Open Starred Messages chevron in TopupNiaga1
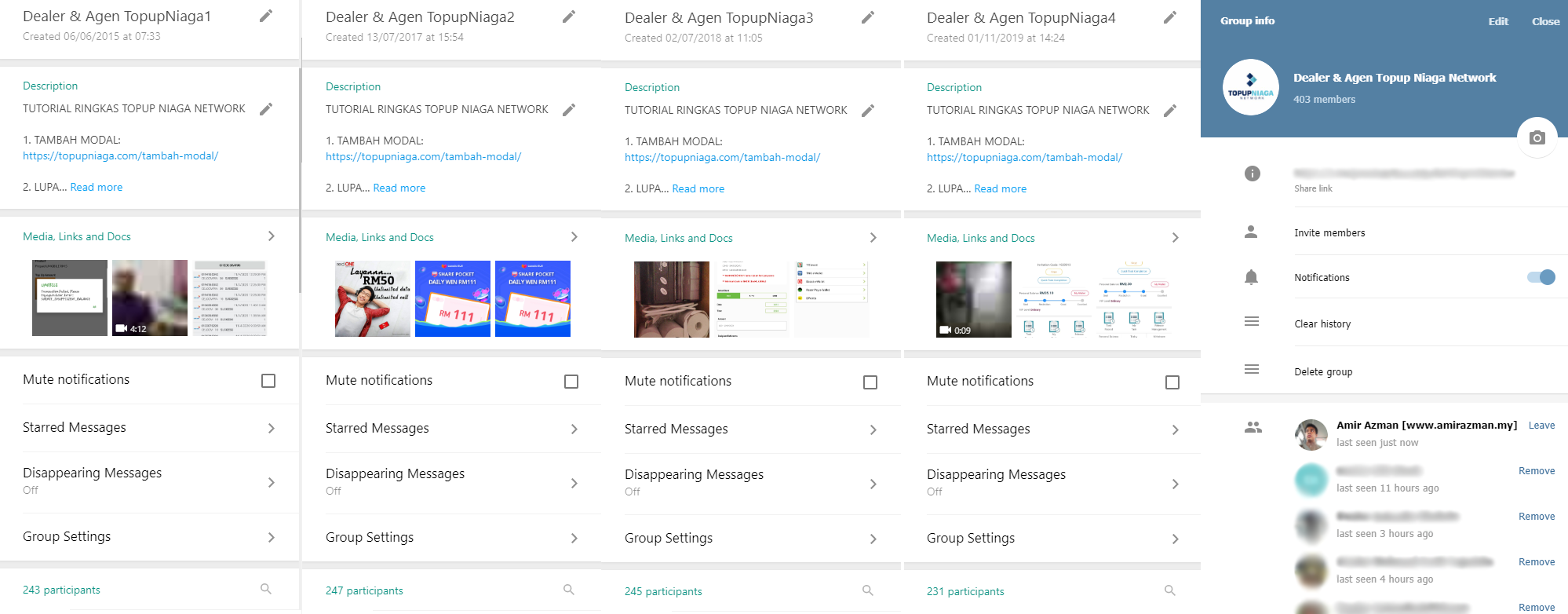The width and height of the screenshot is (1568, 614). tap(272, 429)
